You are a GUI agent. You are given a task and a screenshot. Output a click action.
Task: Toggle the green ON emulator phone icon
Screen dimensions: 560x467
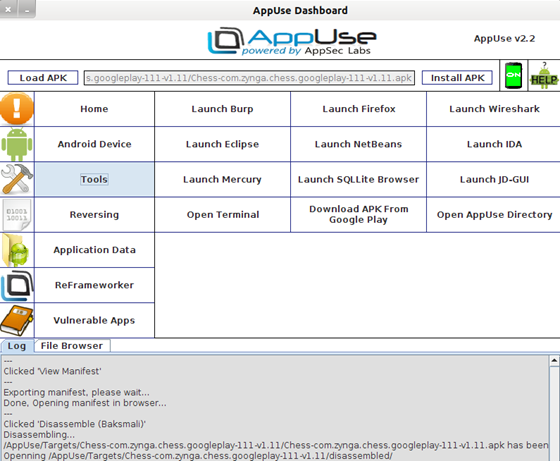[x=513, y=76]
